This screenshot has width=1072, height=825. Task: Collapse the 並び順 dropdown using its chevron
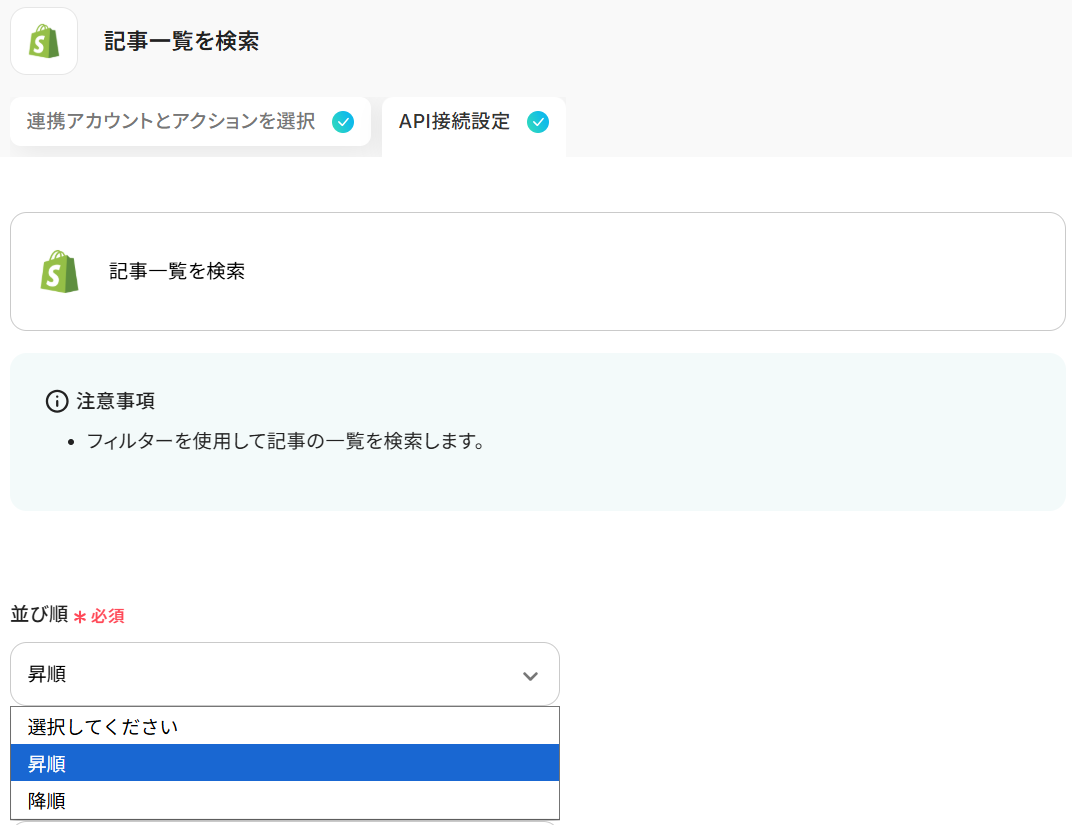pyautogui.click(x=530, y=676)
